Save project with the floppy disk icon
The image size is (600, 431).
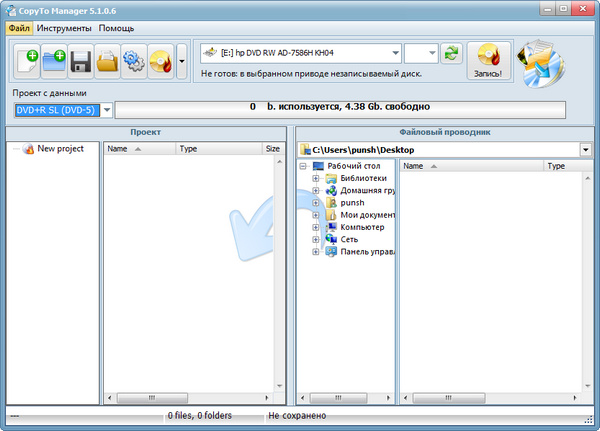[80, 62]
